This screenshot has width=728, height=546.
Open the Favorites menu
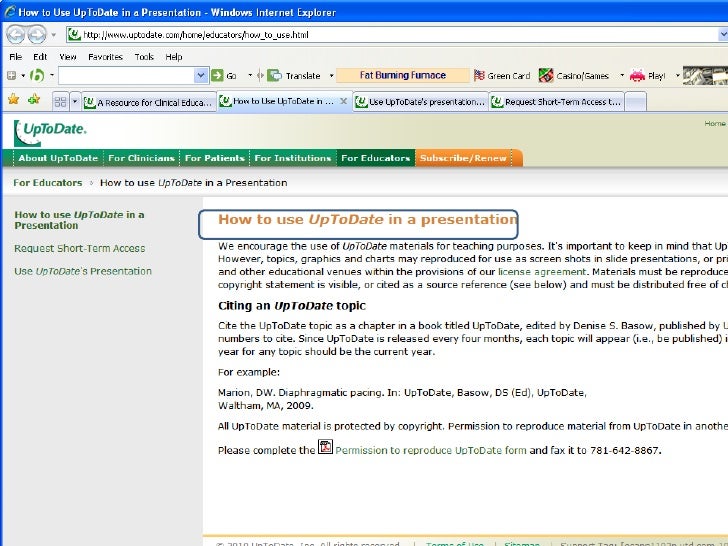(105, 57)
